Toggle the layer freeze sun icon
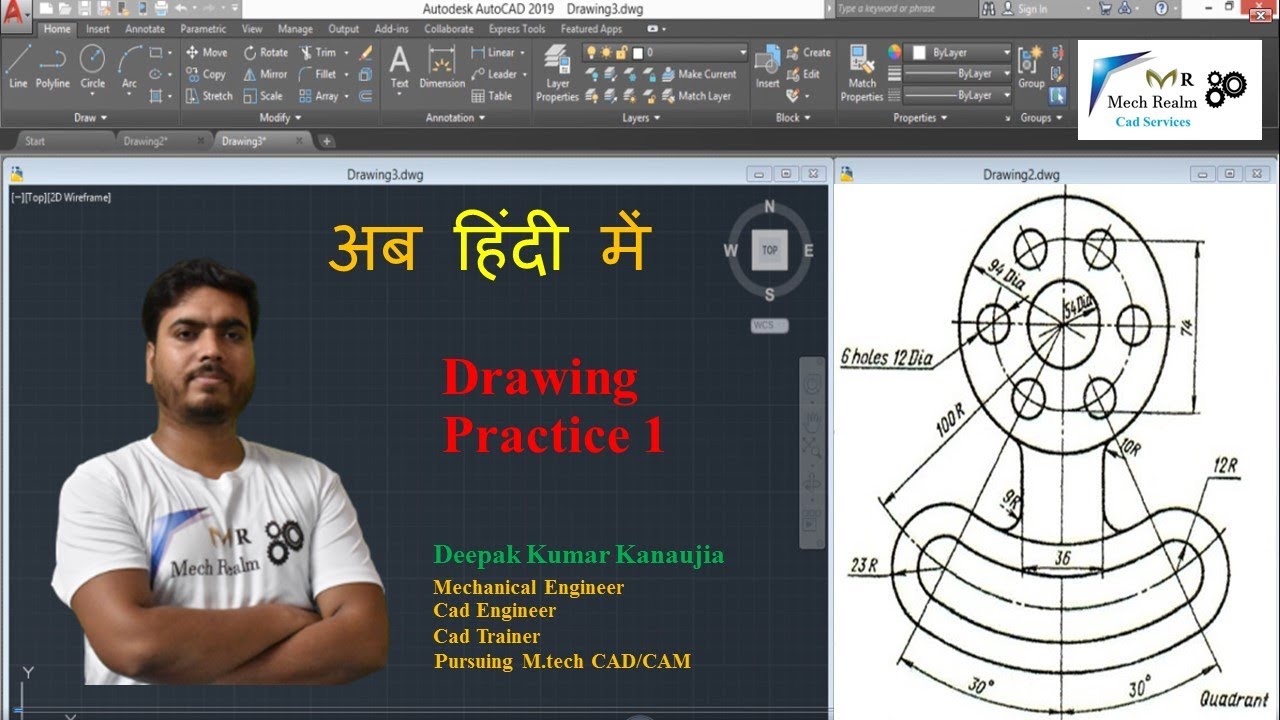This screenshot has width=1280, height=720. (606, 52)
